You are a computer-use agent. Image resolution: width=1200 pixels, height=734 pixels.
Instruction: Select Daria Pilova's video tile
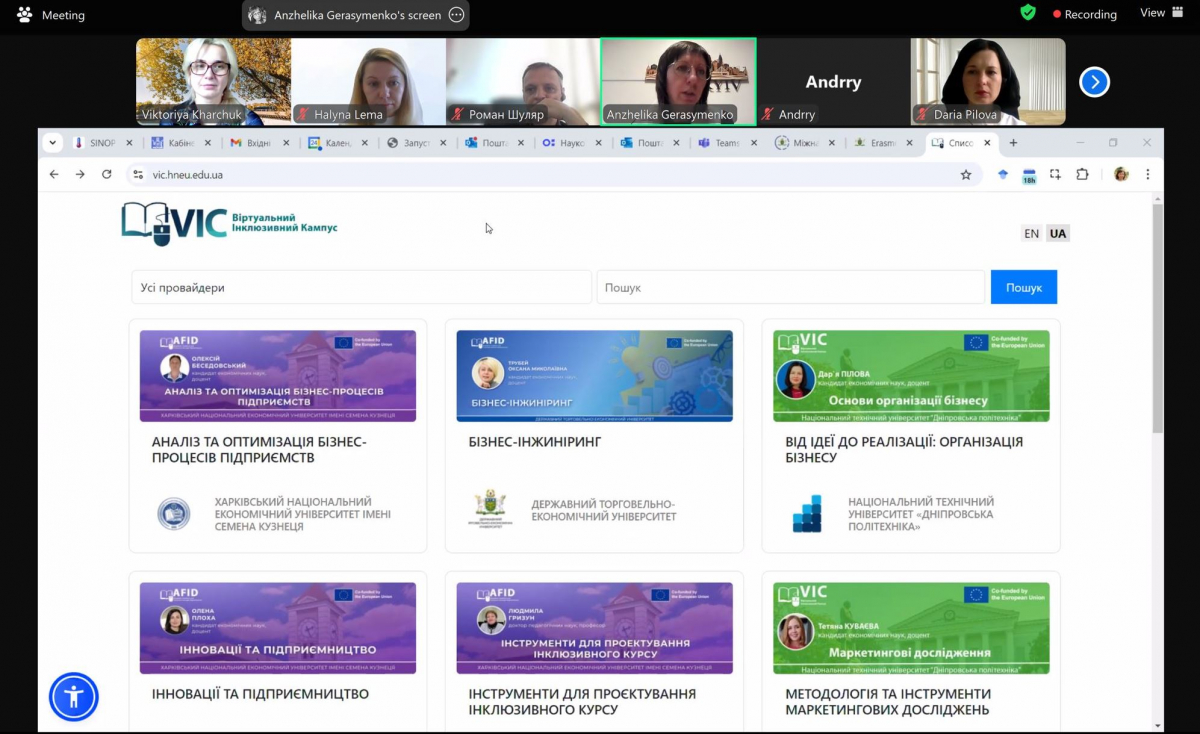[x=988, y=82]
